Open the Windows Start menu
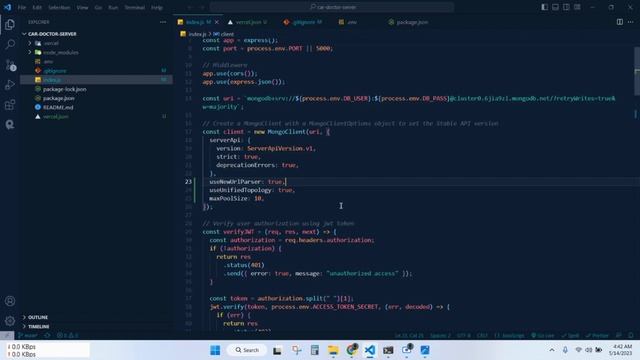640x360 pixels. [x=215, y=350]
